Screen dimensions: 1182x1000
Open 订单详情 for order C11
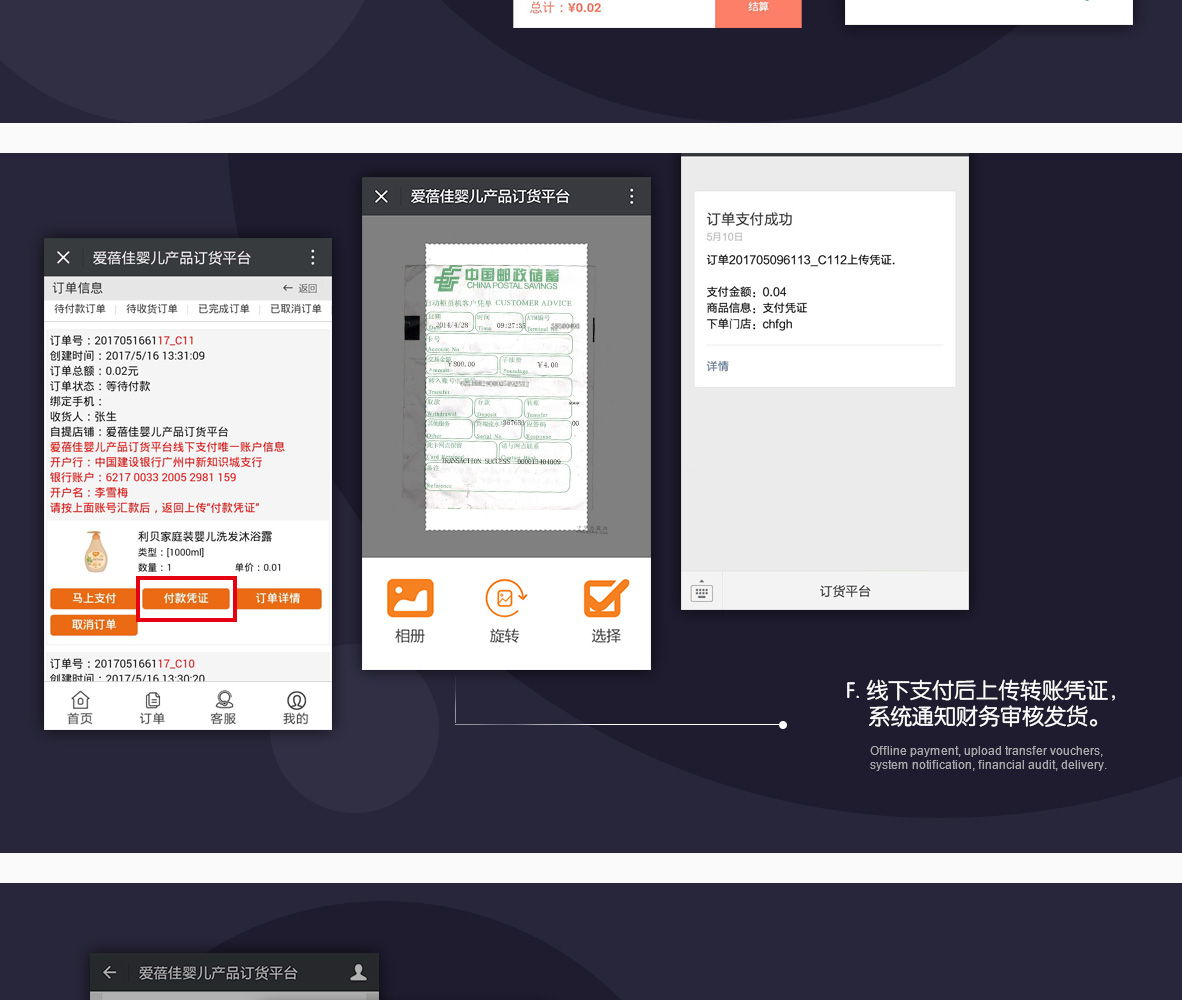pos(278,598)
